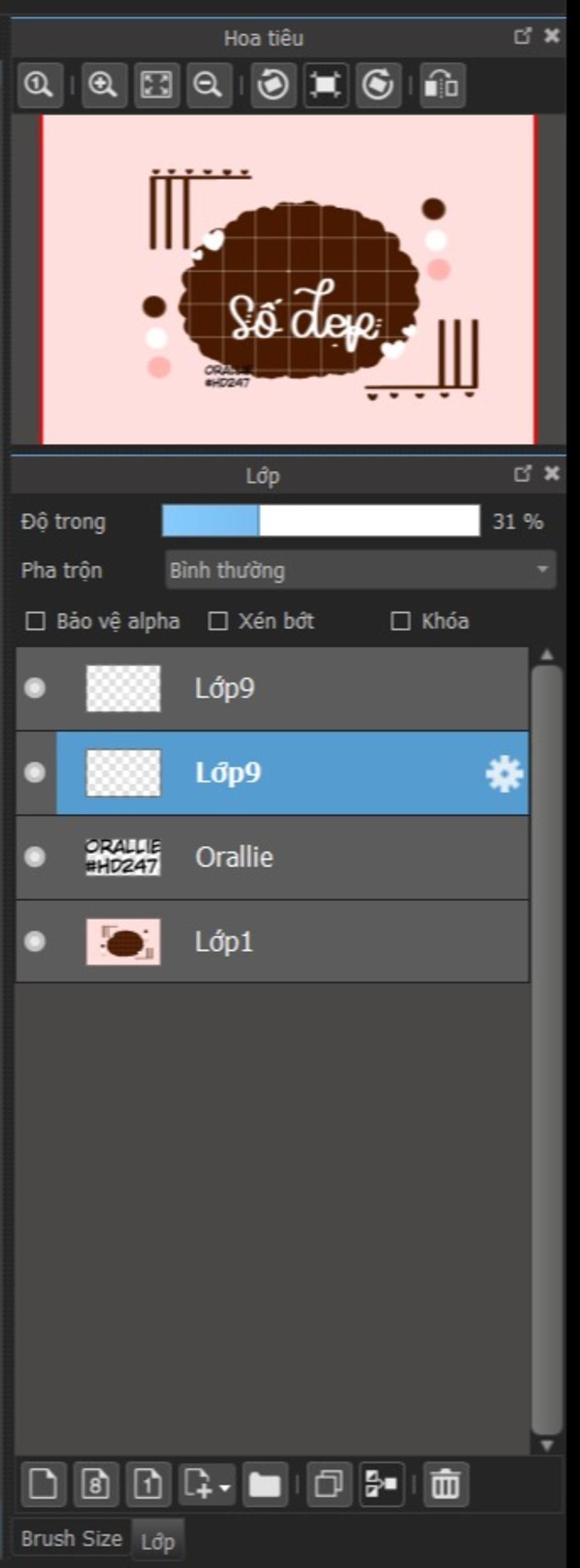Switch to the Brush Size tab
The image size is (580, 1568).
(71, 1539)
